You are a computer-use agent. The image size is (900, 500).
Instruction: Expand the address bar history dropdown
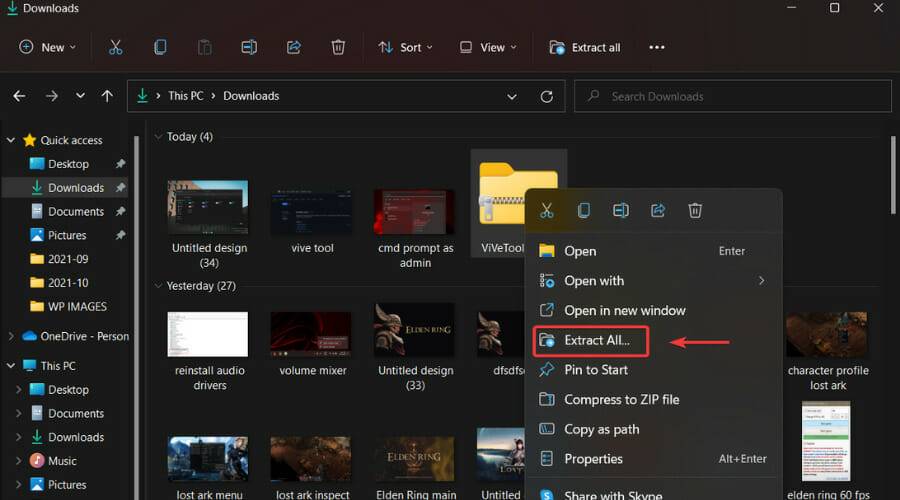point(512,96)
